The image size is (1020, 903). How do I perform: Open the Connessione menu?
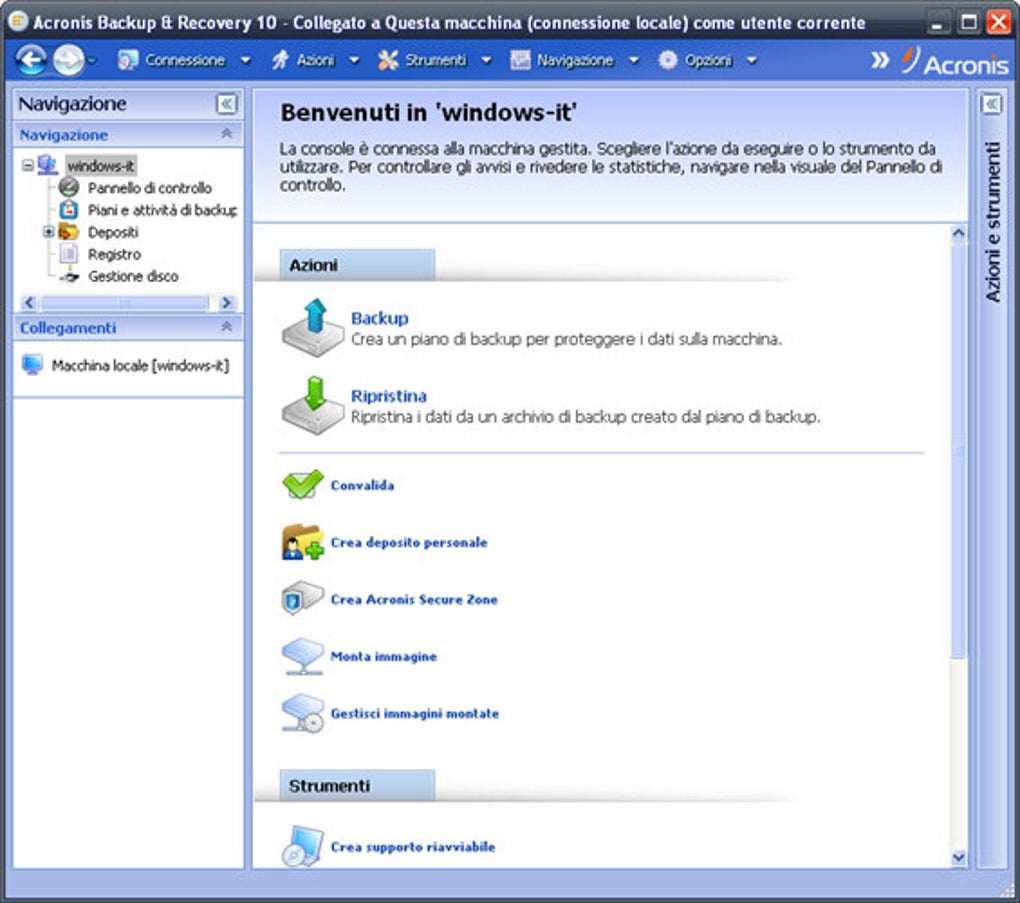pos(180,59)
